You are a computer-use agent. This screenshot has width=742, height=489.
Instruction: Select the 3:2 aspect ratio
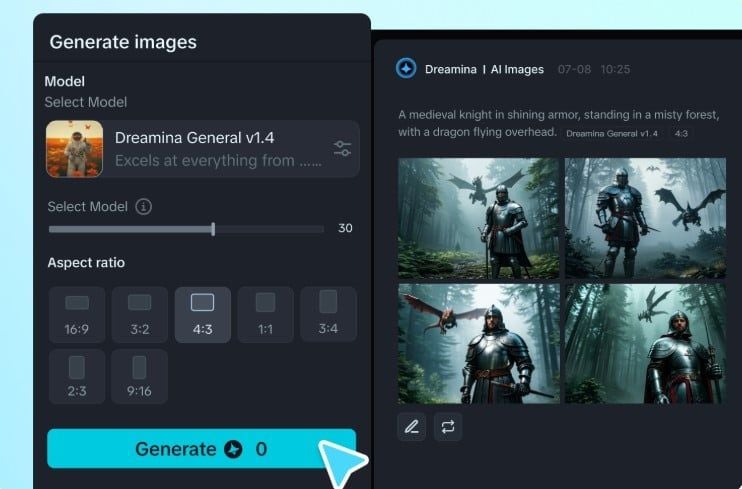pos(140,315)
